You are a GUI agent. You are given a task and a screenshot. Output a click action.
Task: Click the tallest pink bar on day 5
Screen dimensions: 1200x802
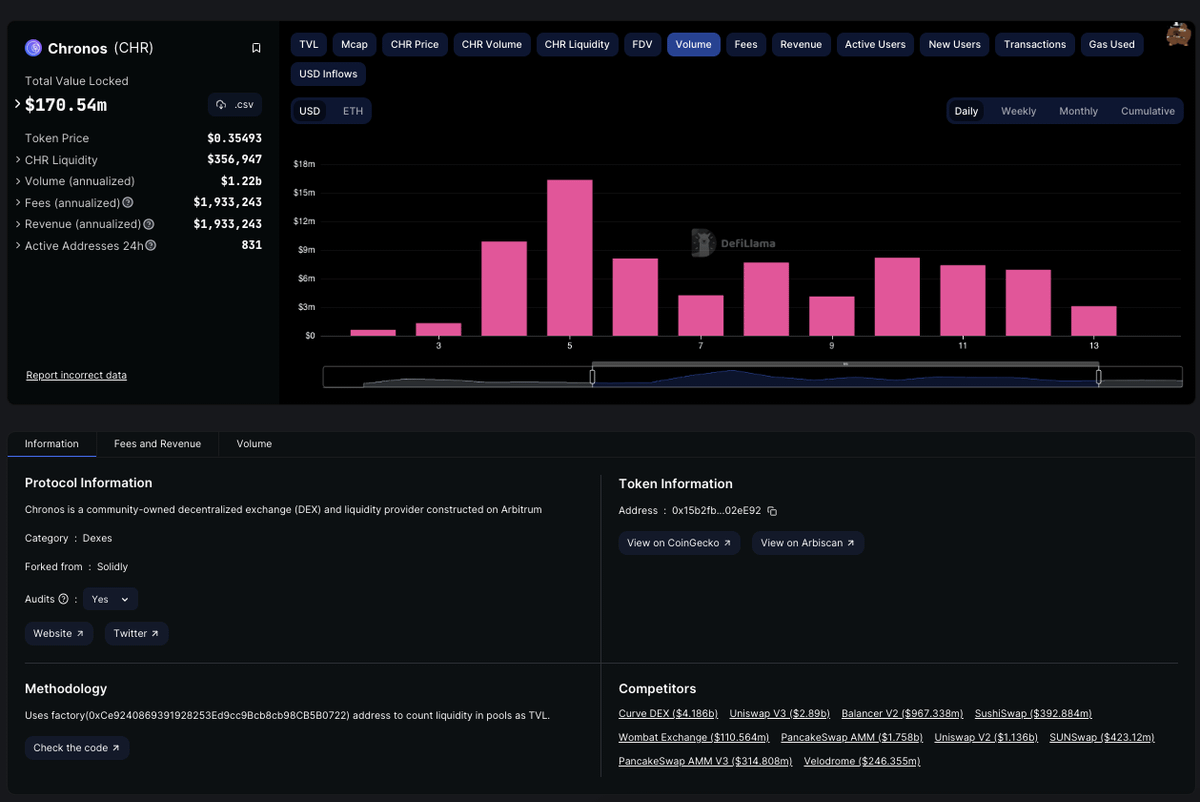(569, 257)
